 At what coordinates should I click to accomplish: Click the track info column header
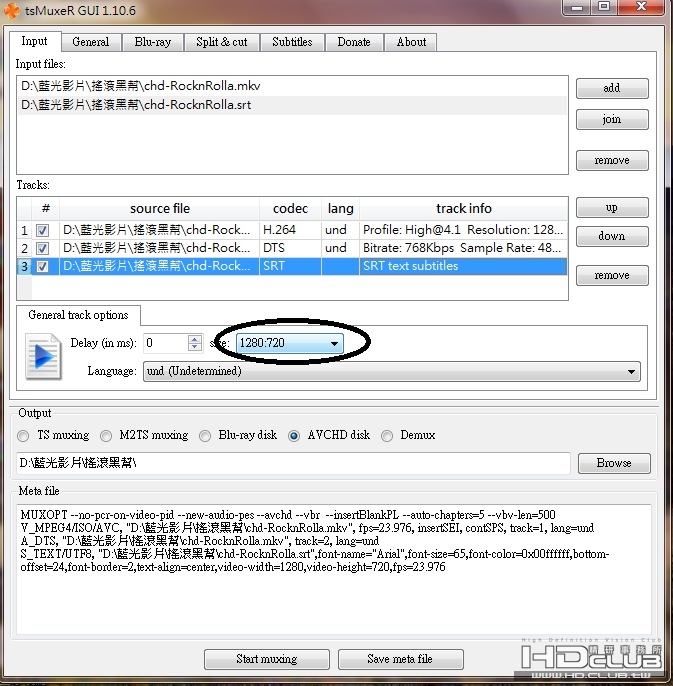coord(463,209)
